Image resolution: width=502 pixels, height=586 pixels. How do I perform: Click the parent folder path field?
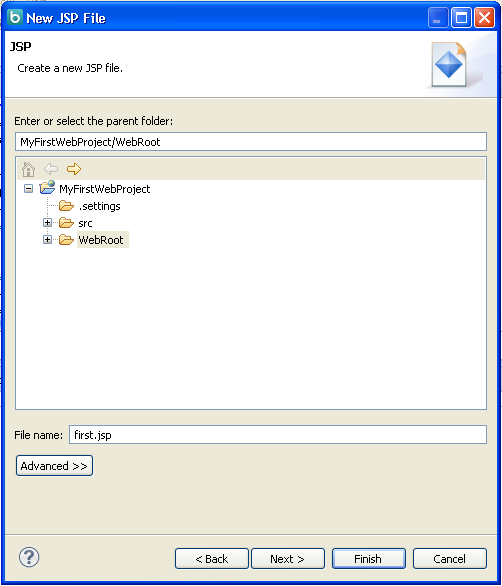pyautogui.click(x=251, y=142)
